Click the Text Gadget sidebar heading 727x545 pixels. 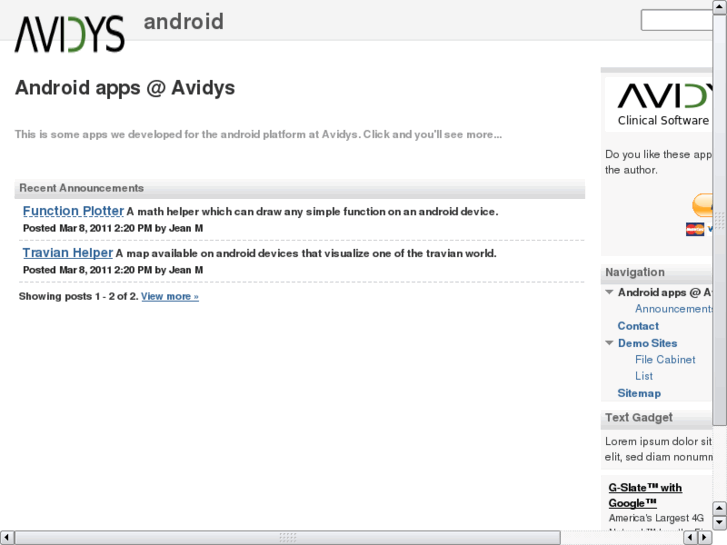point(638,417)
